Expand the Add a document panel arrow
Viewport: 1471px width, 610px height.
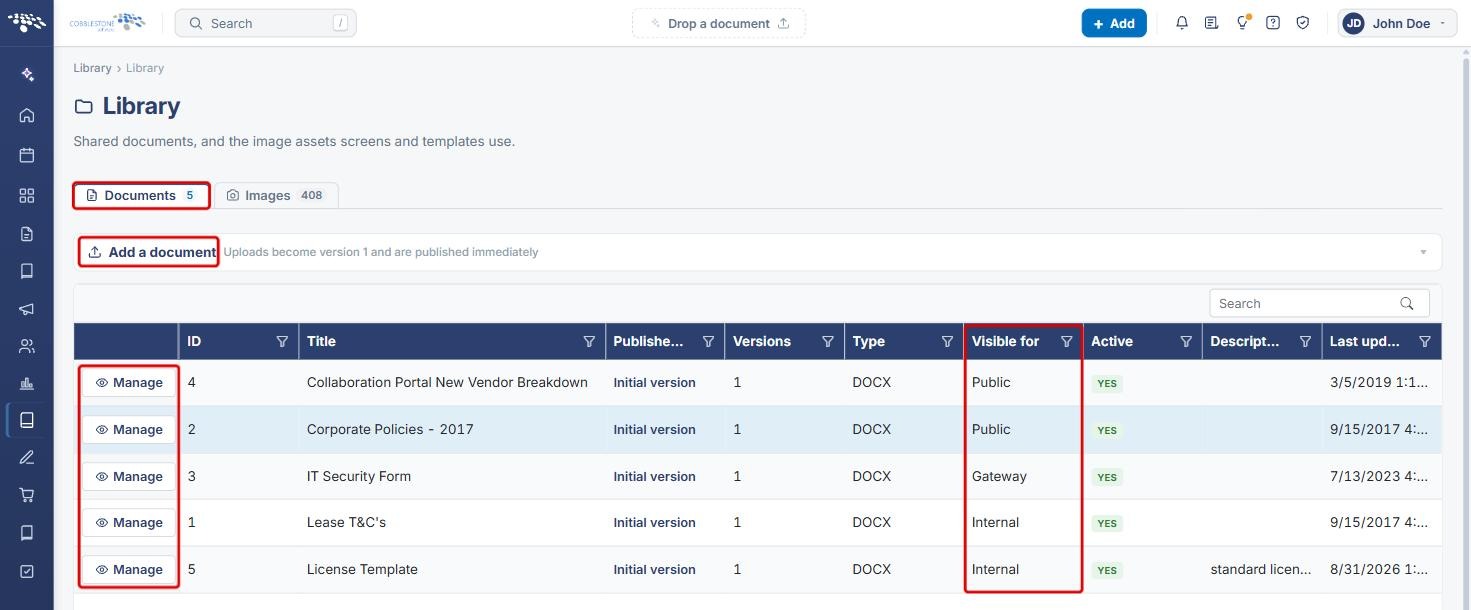pos(1423,252)
